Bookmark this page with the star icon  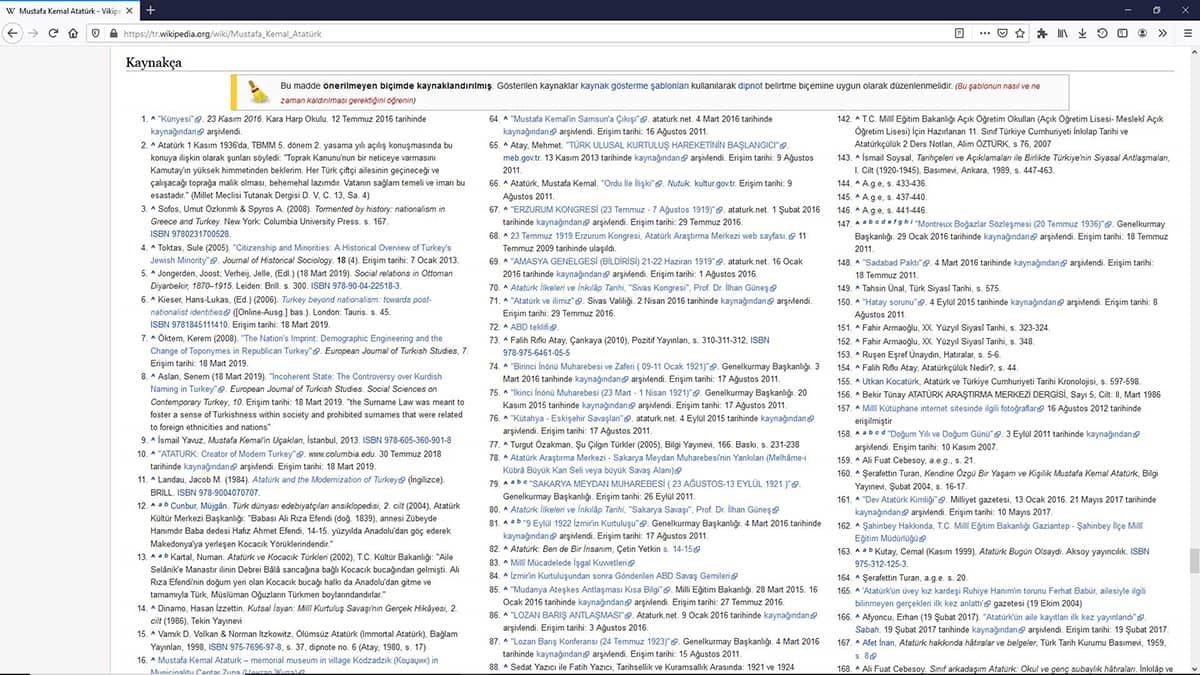tap(1020, 33)
